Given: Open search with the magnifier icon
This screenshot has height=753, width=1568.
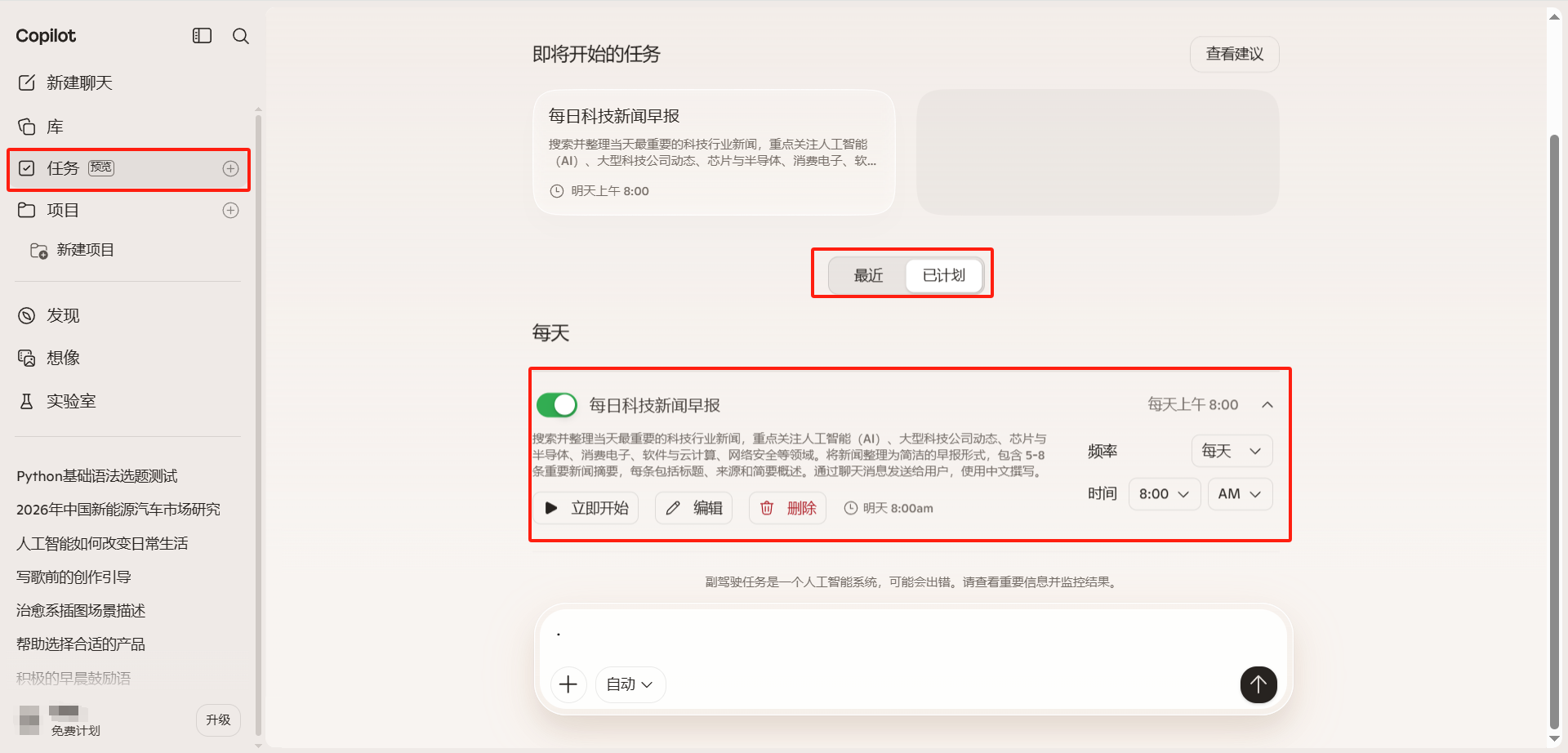Looking at the screenshot, I should tap(241, 36).
